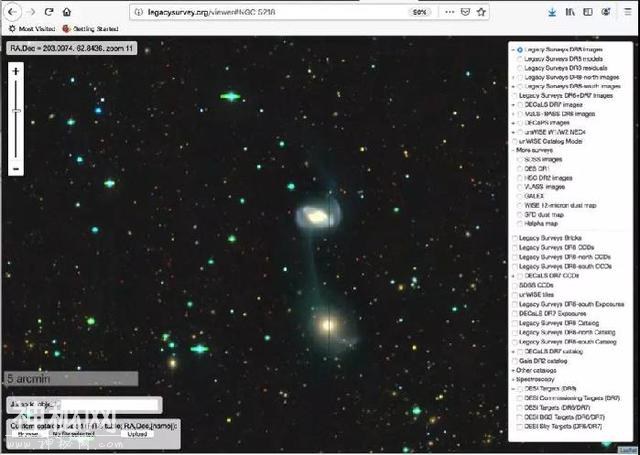Enable the Legacy Surveys Bricks checkbox
The height and width of the screenshot is (455, 640).
coord(514,239)
